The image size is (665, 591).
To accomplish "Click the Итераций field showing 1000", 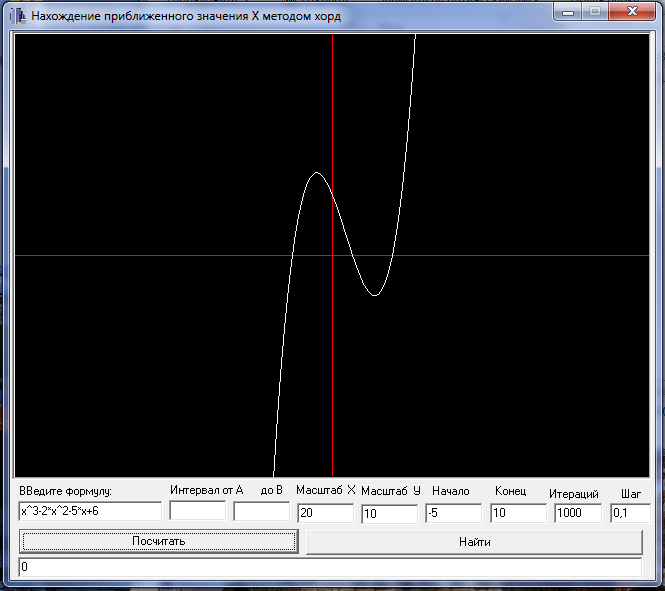I will point(578,513).
